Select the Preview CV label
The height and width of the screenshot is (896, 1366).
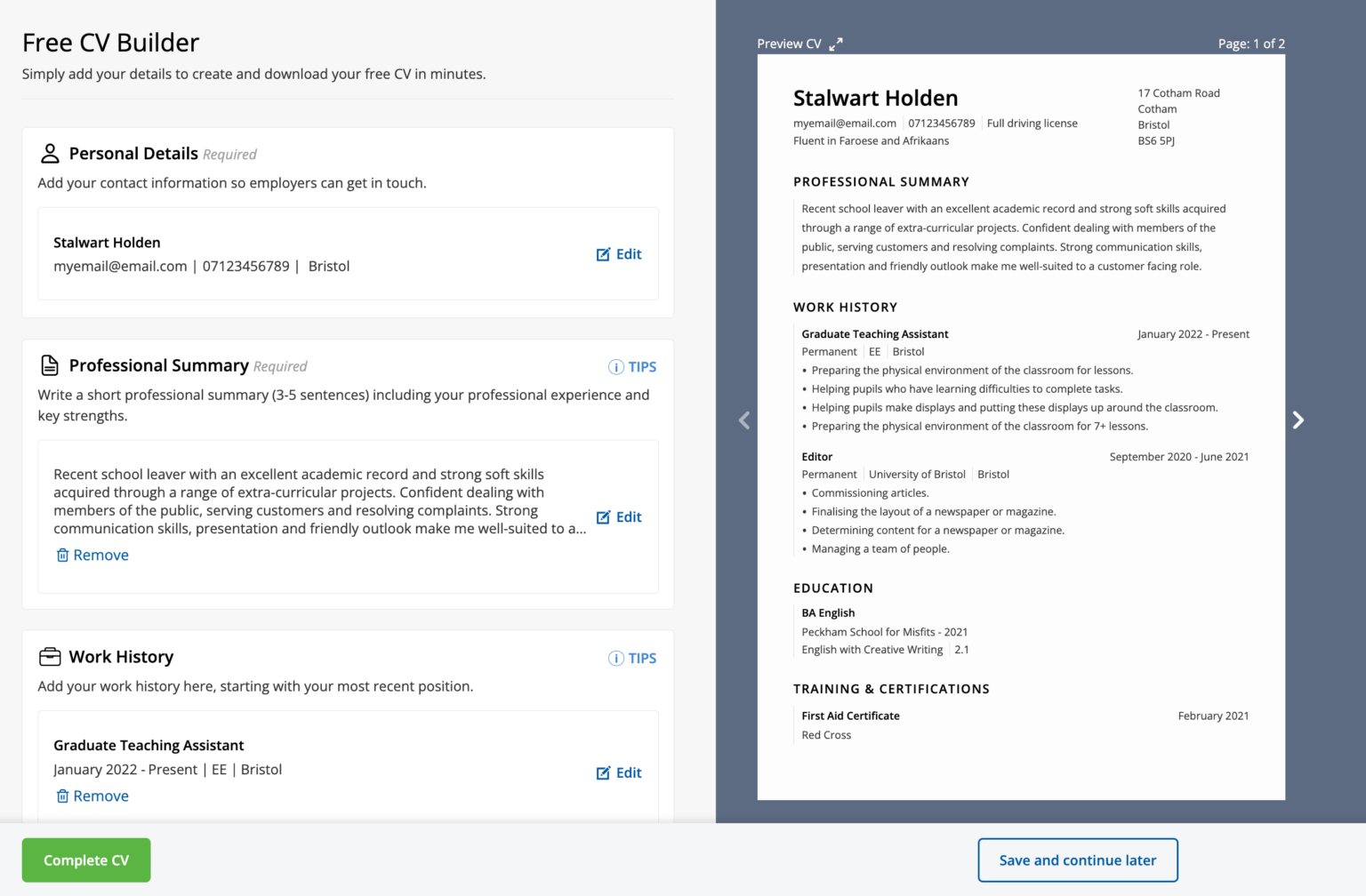click(790, 43)
